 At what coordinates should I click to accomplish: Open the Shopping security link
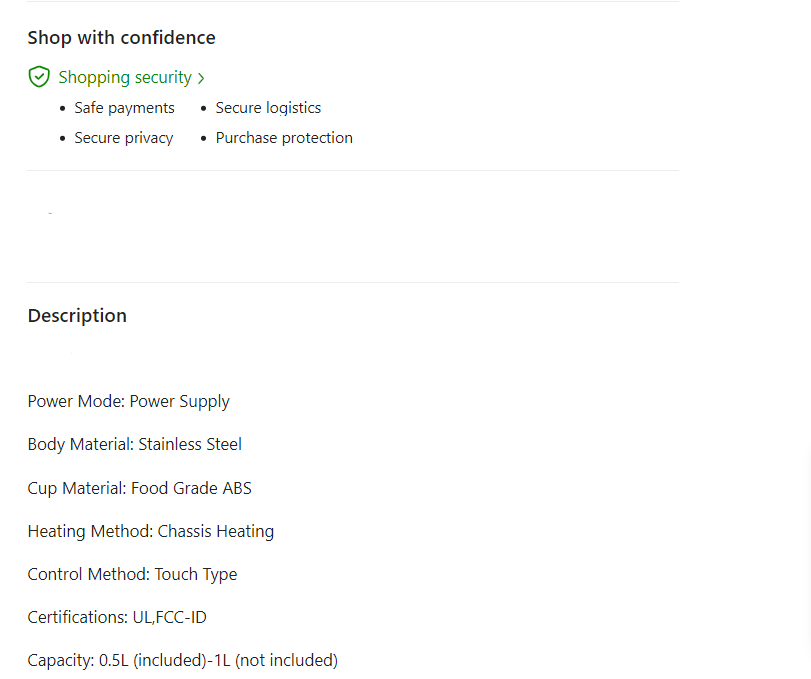pyautogui.click(x=125, y=77)
